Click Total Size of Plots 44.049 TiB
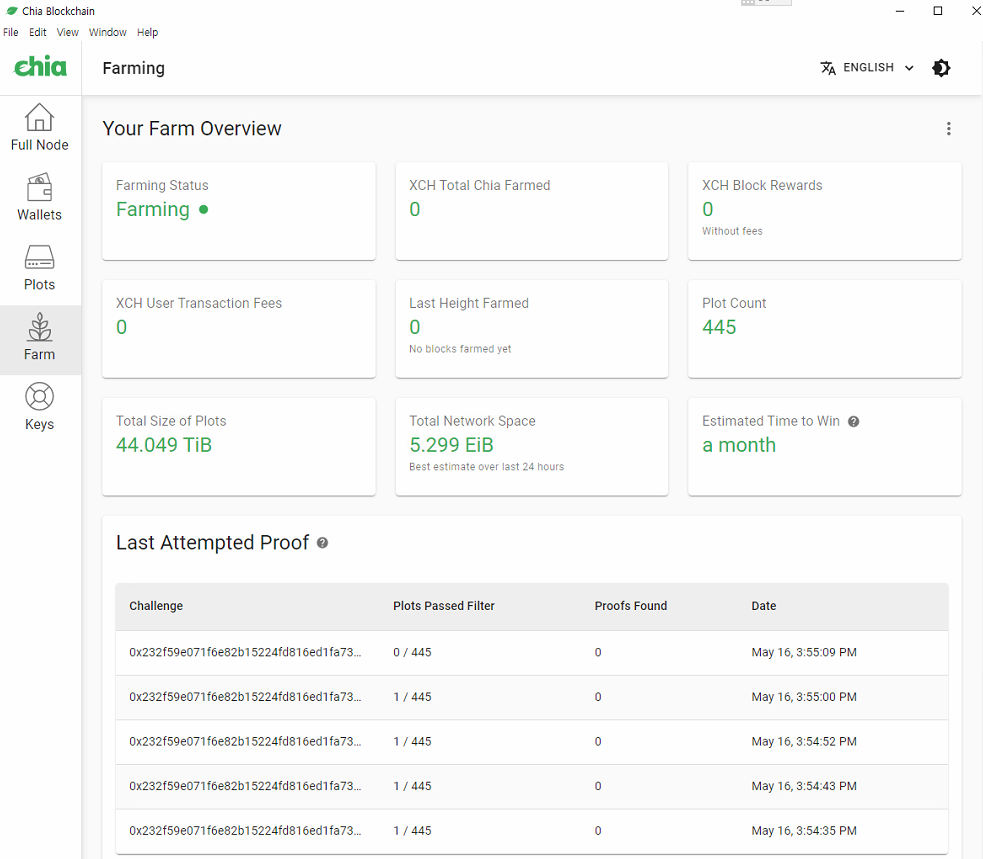983x859 pixels. click(164, 445)
